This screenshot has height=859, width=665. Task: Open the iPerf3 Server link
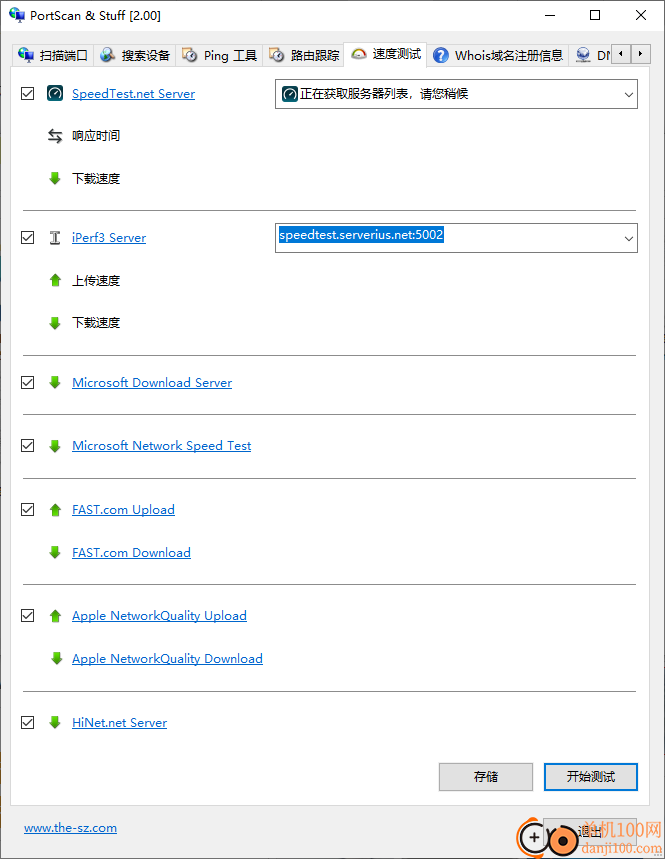pos(109,238)
